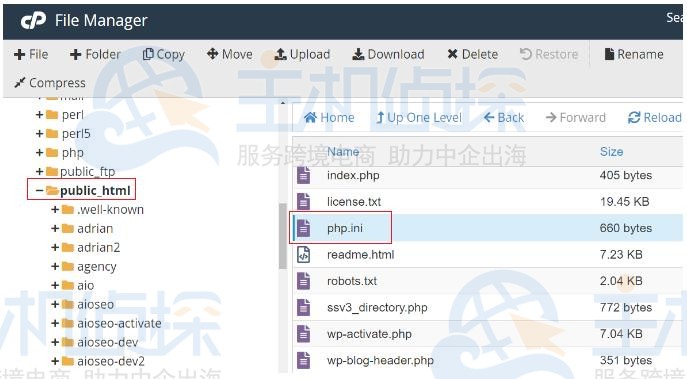Expand the public_ftp folder tree node
The width and height of the screenshot is (687, 379).
click(x=39, y=171)
